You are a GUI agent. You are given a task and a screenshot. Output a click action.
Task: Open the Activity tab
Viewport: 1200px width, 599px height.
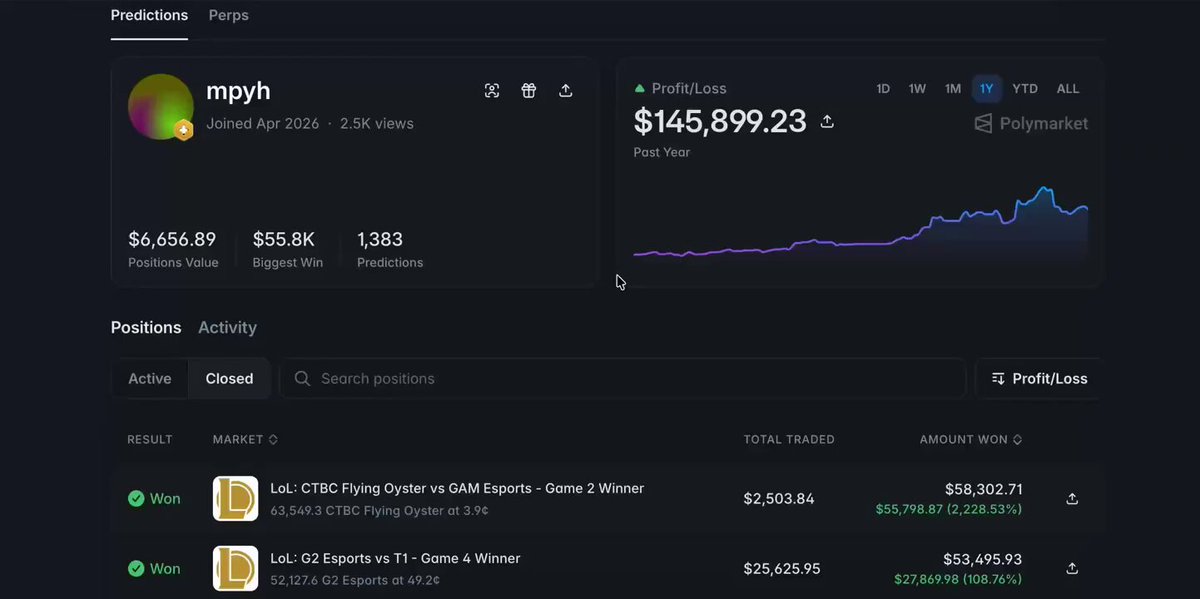227,327
